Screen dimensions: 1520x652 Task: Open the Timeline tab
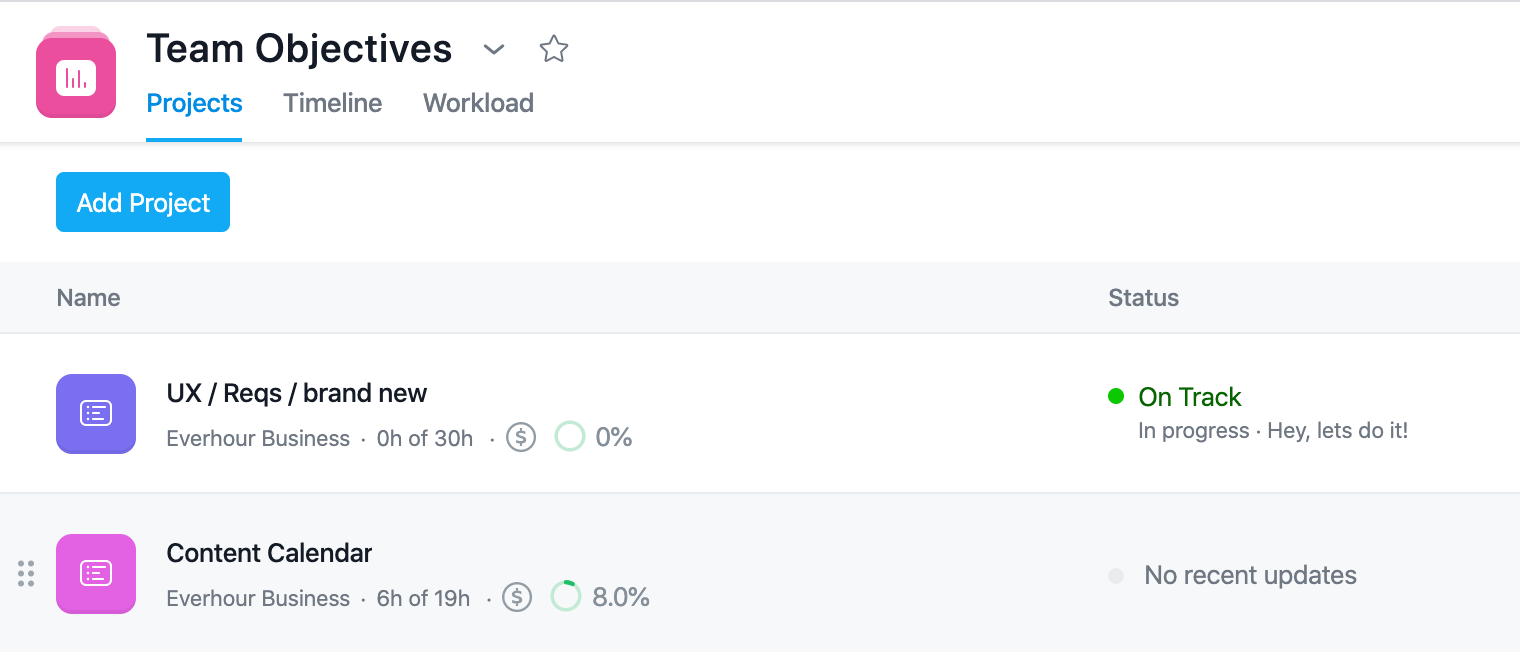coord(332,103)
